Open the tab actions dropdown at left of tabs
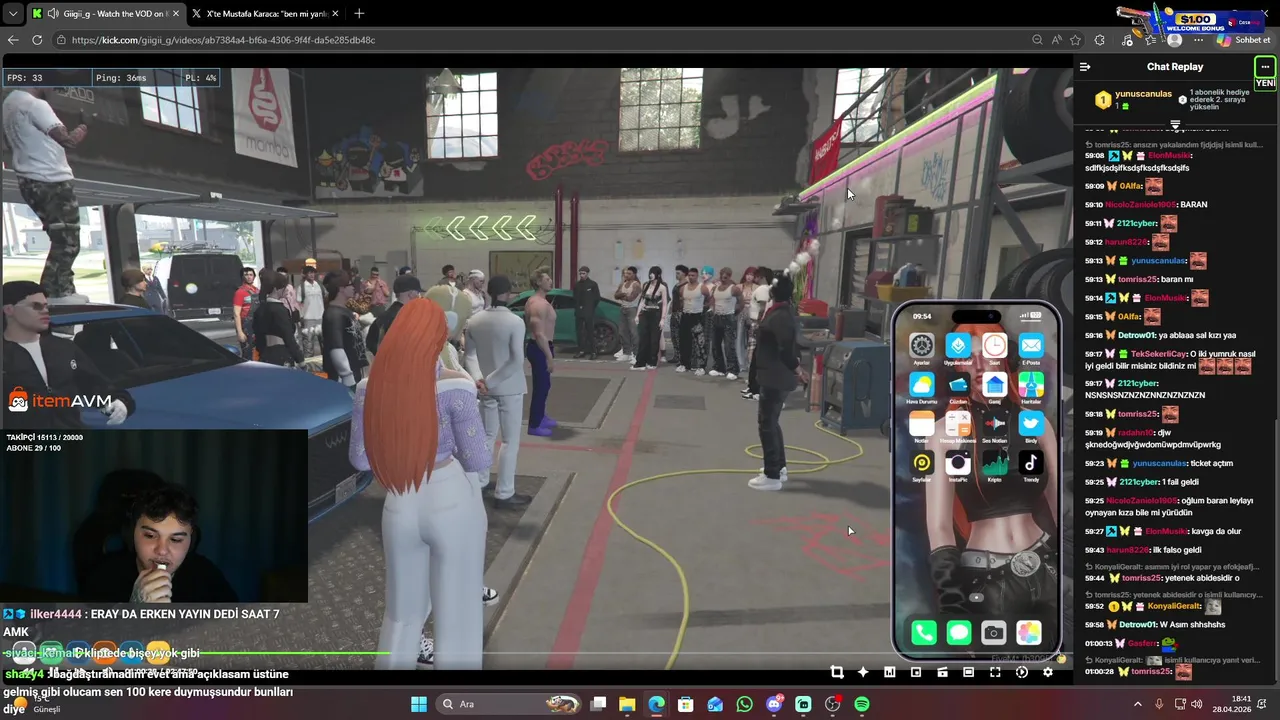 [11, 13]
